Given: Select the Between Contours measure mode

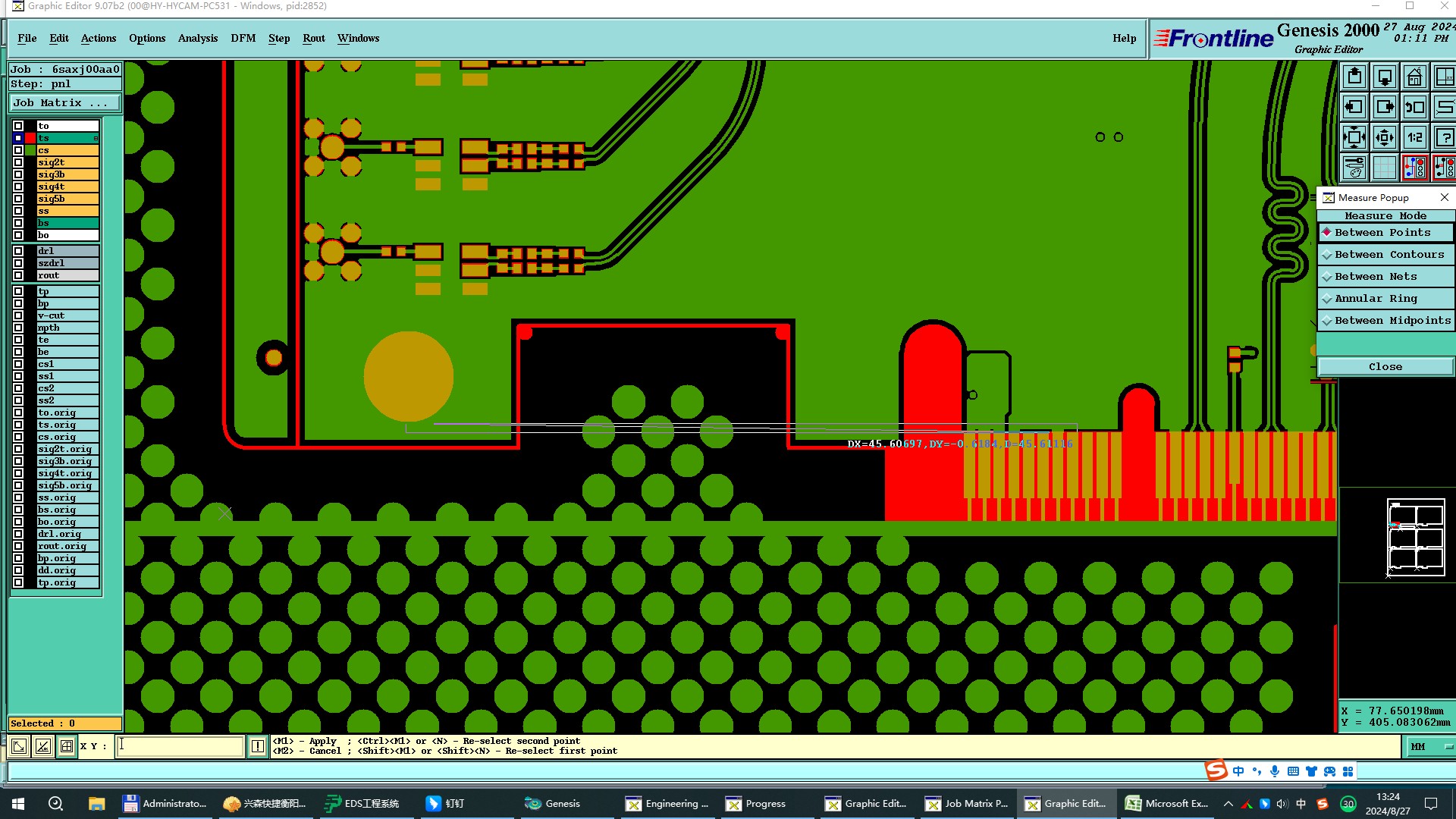Looking at the screenshot, I should point(1389,255).
